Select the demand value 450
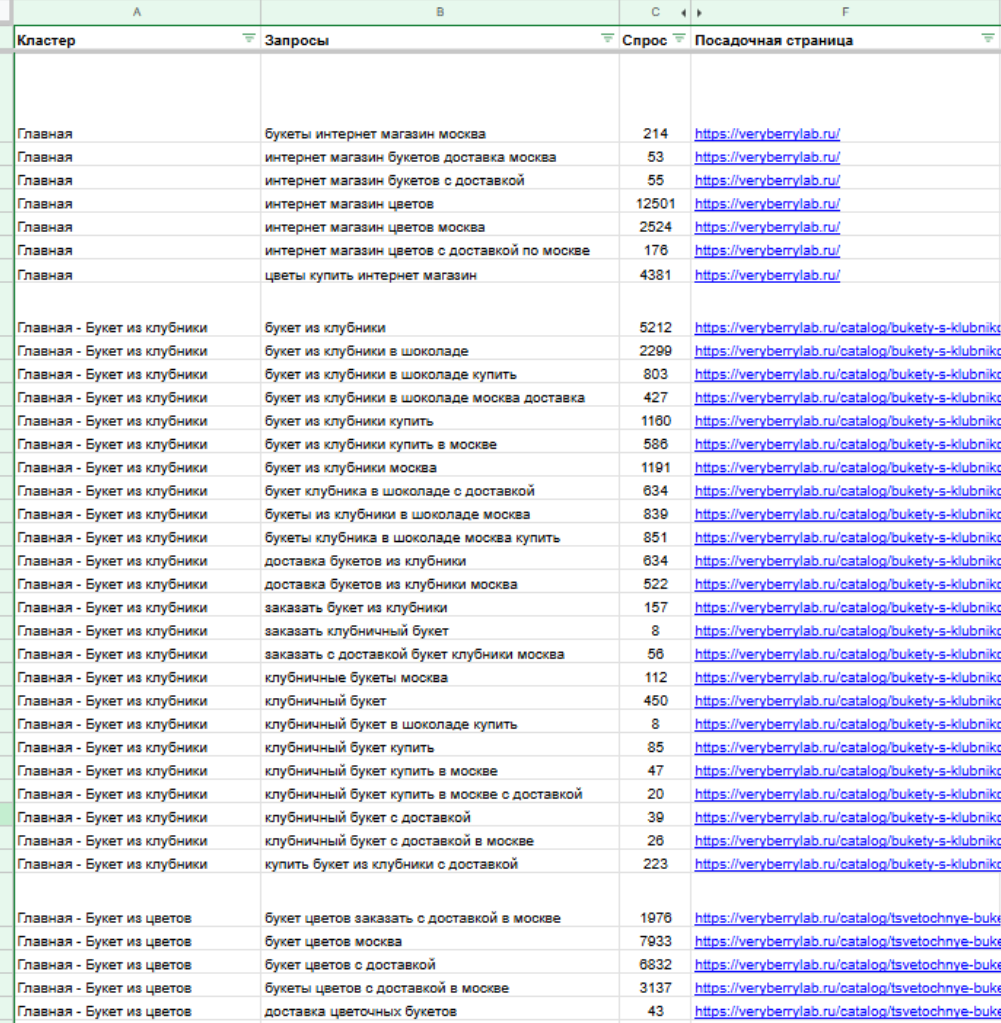This screenshot has width=1001, height=1023. coord(654,701)
